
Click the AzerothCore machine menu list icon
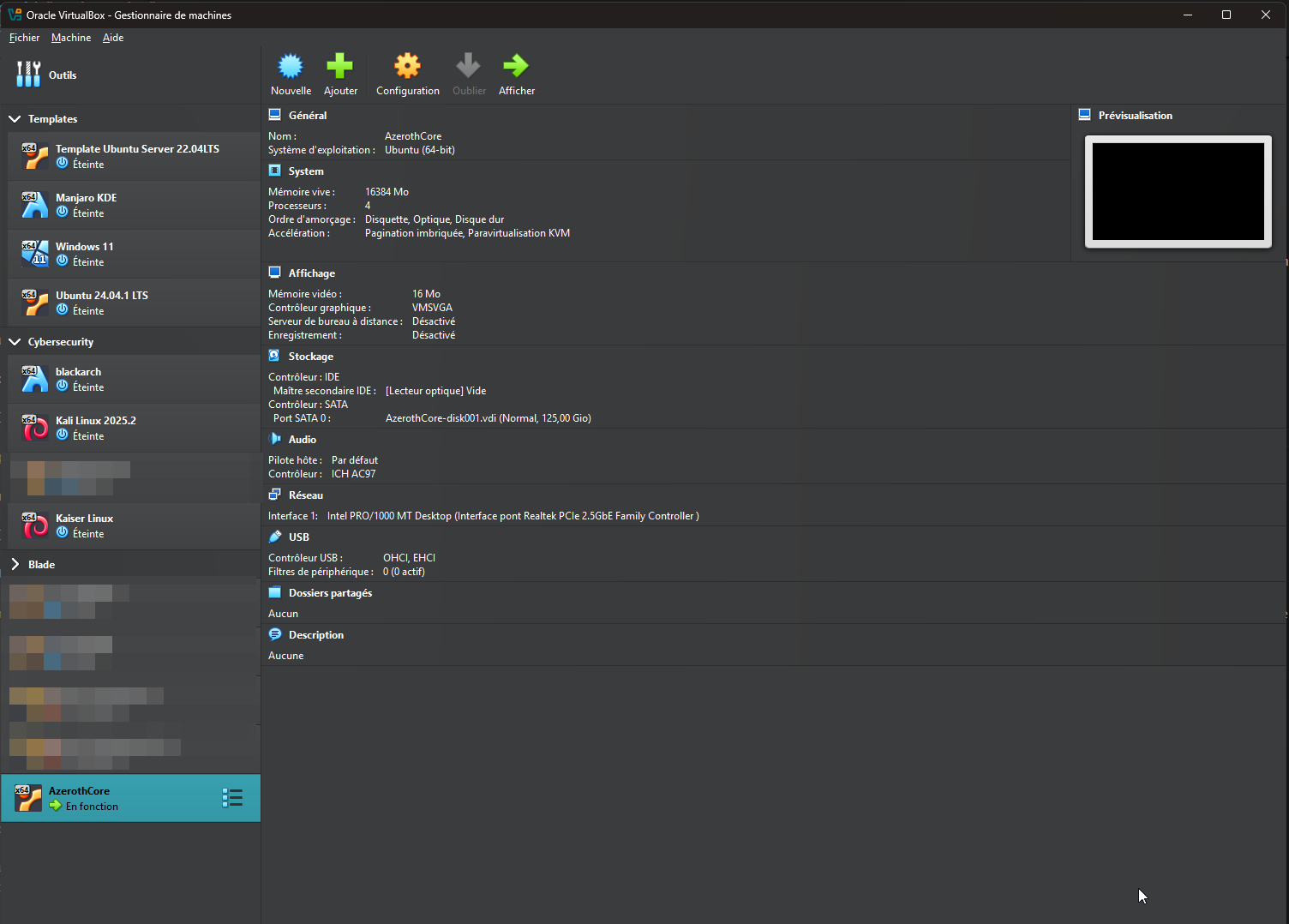point(232,798)
